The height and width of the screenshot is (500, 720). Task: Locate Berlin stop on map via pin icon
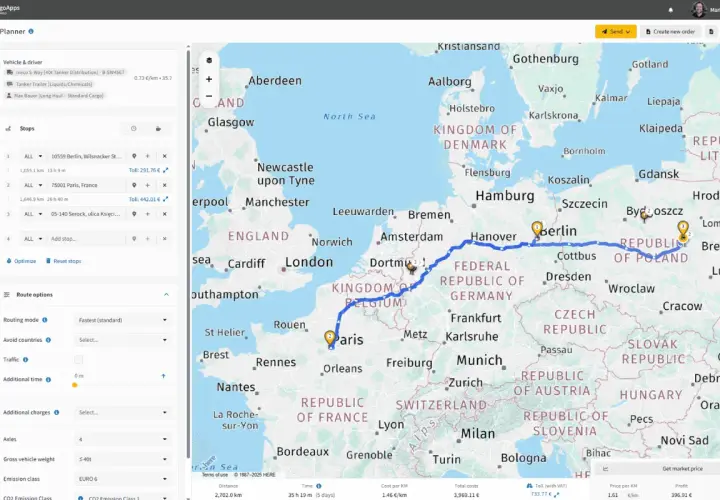[x=134, y=156]
